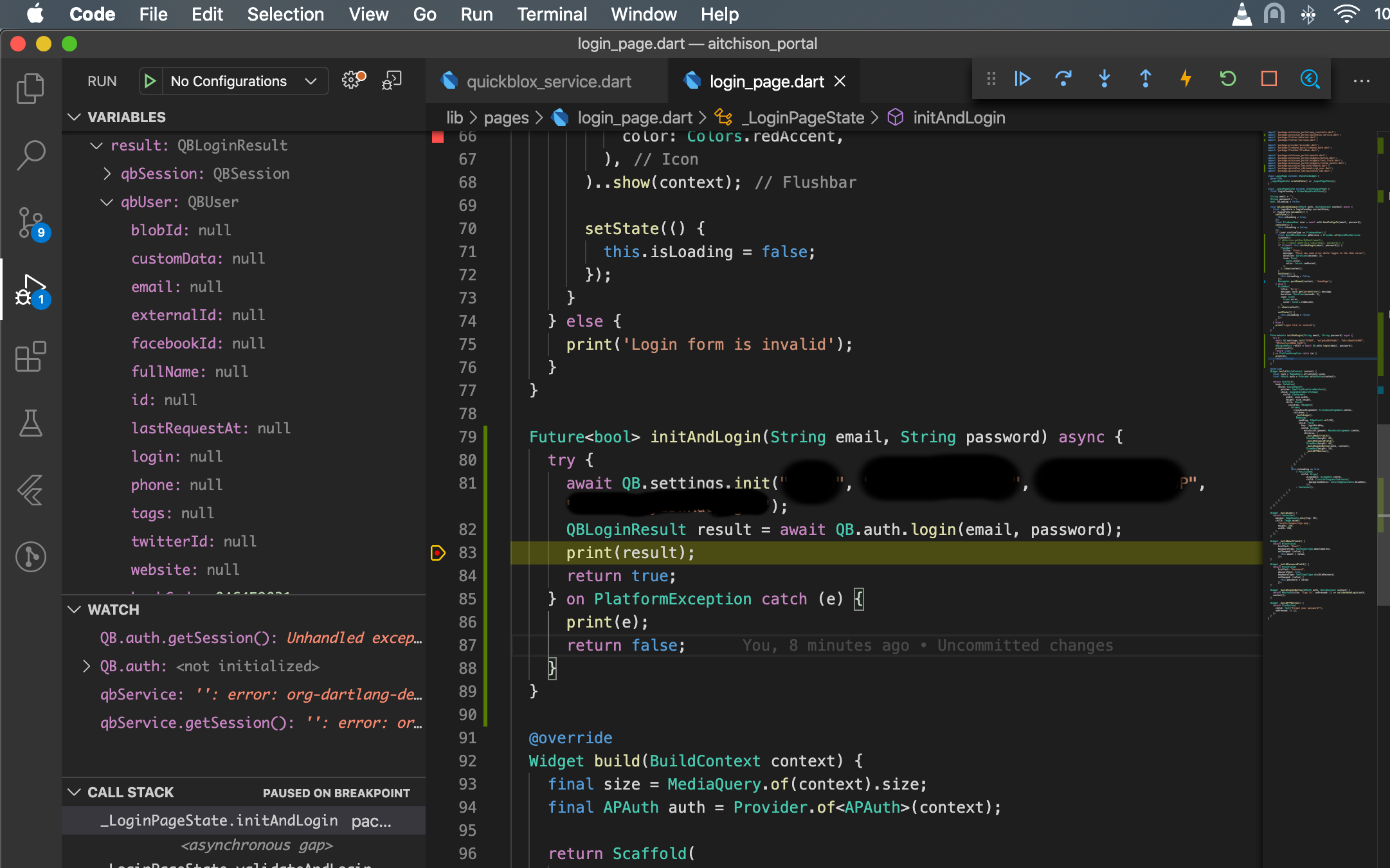
Task: Open the Extensions view
Action: 30,357
